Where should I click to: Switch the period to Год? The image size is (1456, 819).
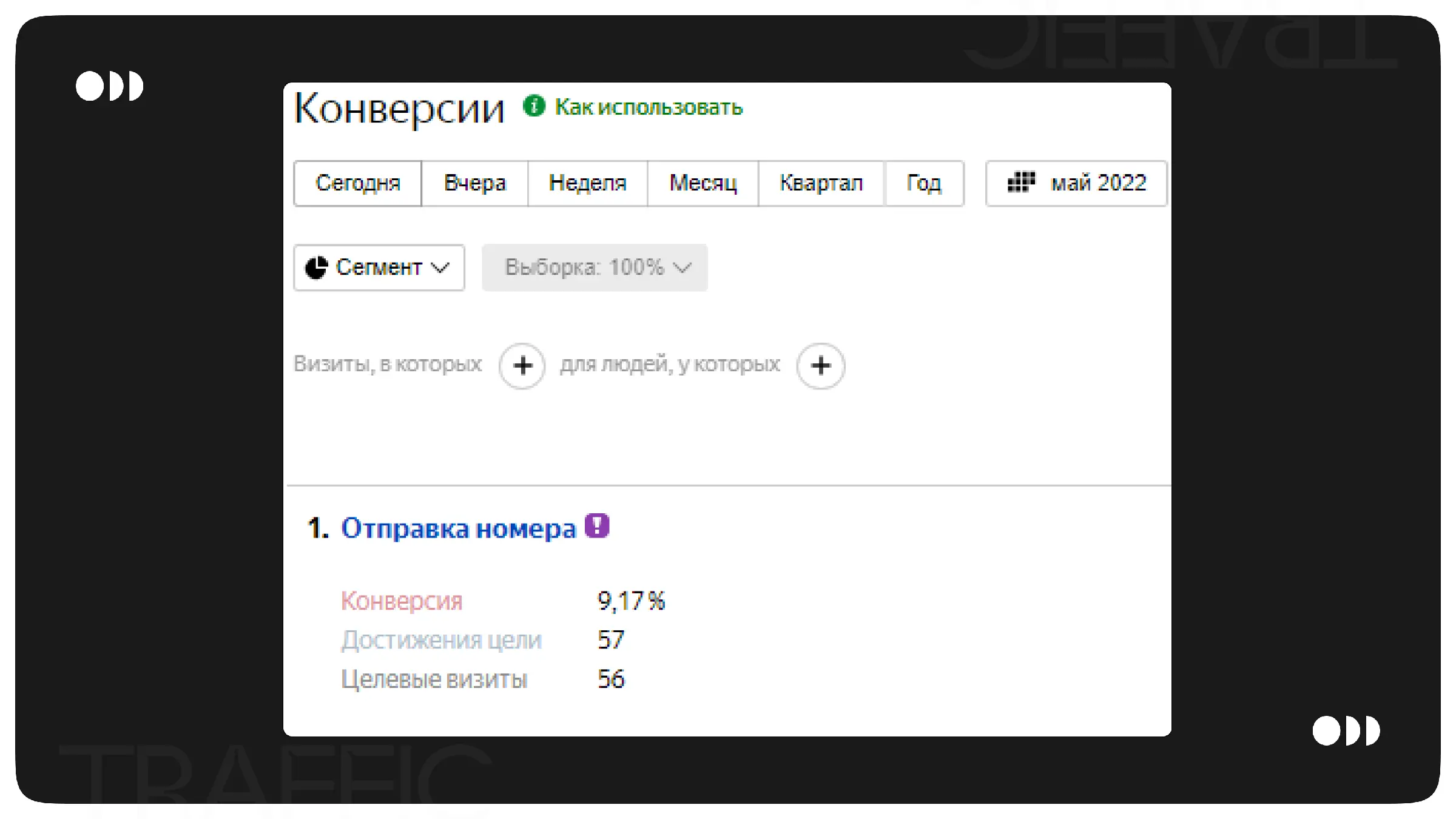pos(923,183)
